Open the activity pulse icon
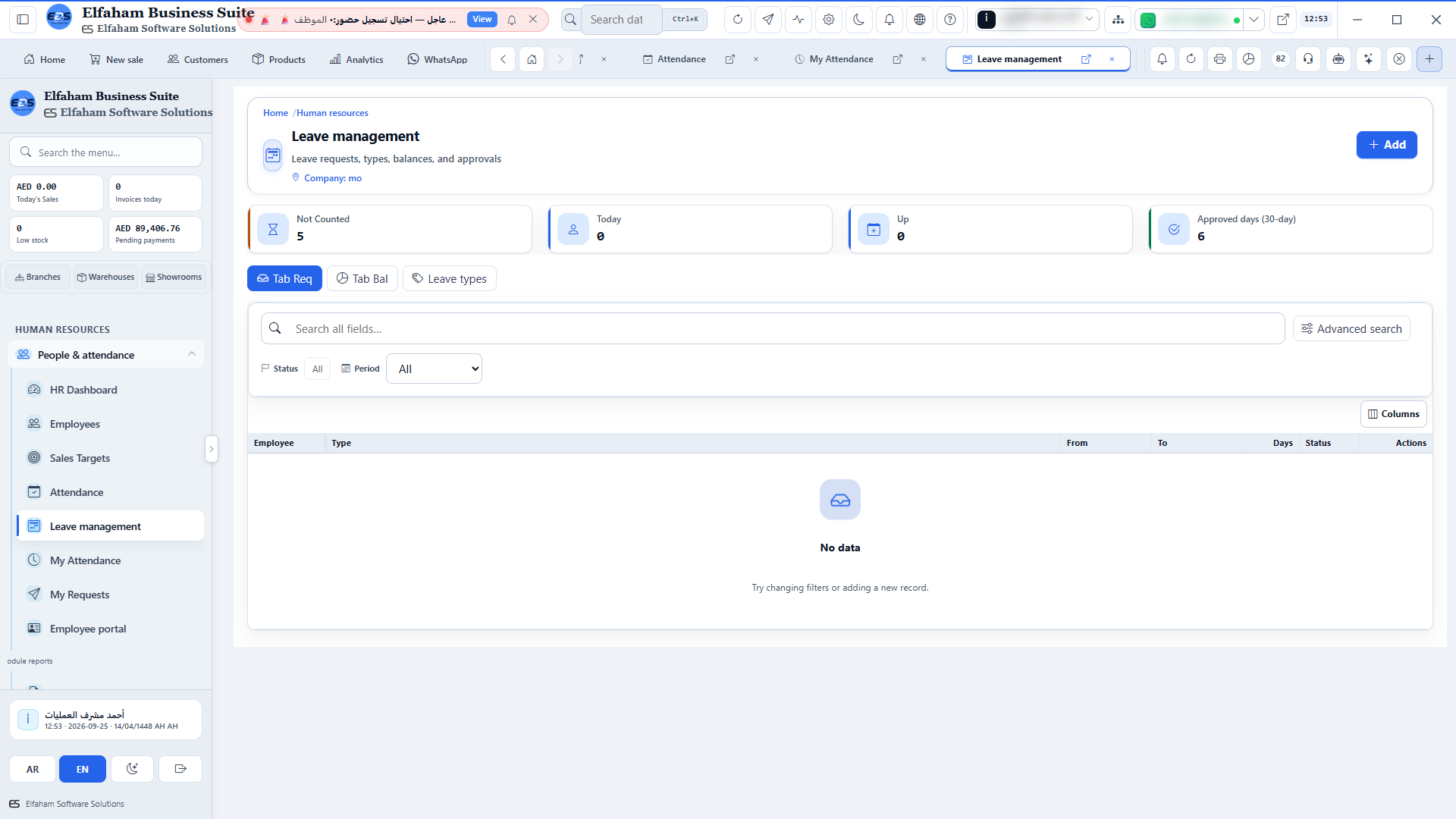This screenshot has width=1456, height=819. click(x=799, y=20)
